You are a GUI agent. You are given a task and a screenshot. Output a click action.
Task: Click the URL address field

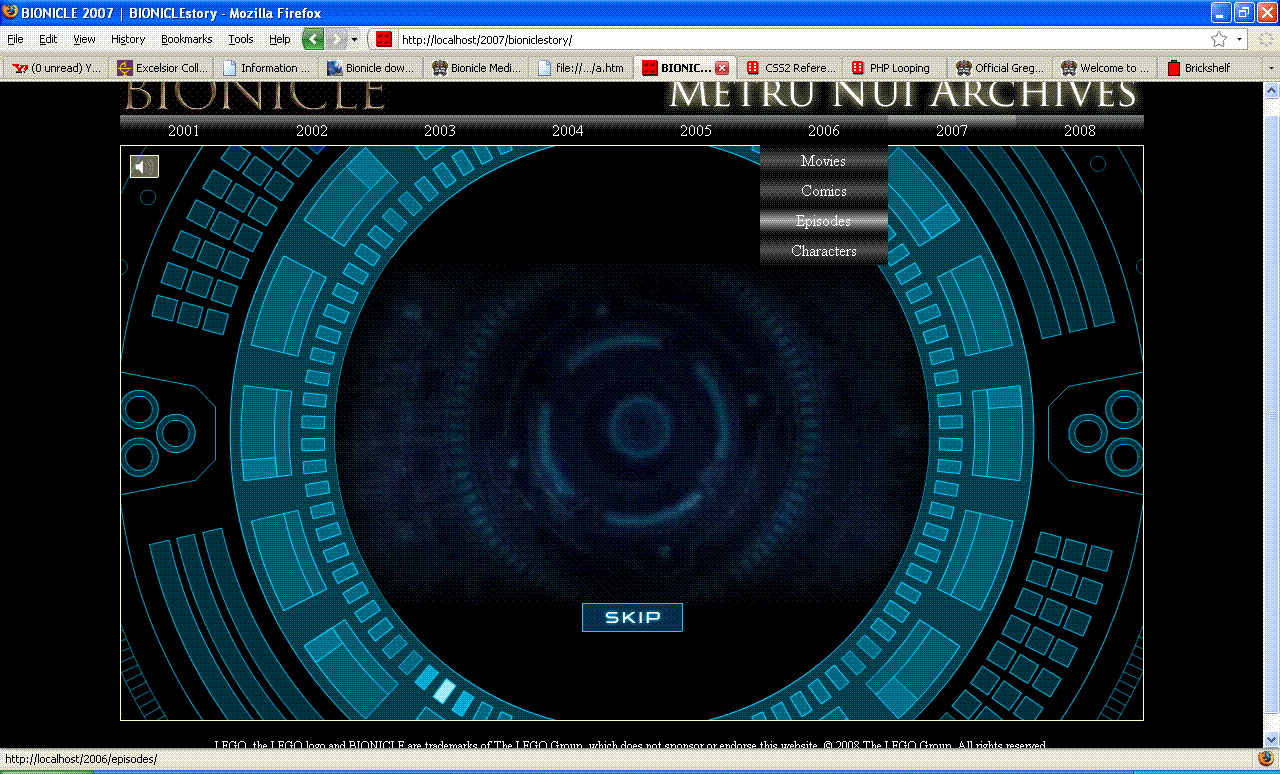[800, 39]
